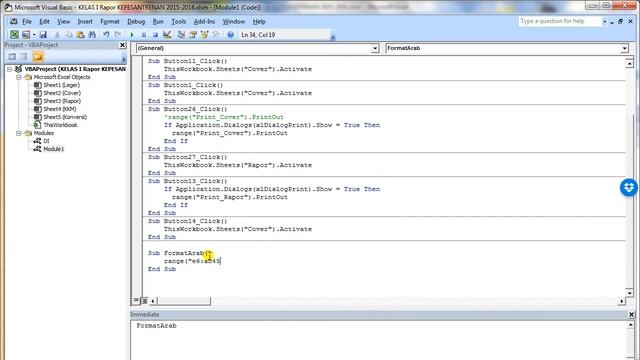Select ThisWorkbook in project tree
The height and width of the screenshot is (360, 640).
coord(60,125)
